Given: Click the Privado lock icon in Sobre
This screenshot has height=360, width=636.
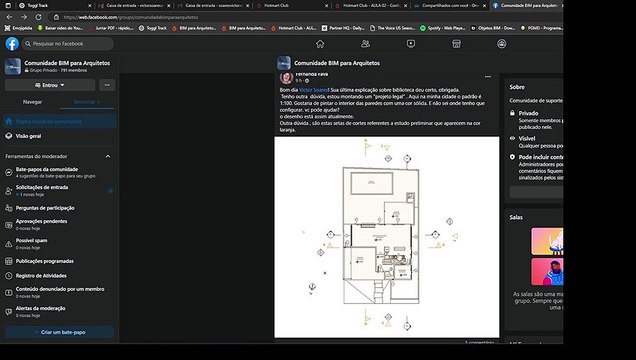Looking at the screenshot, I should click(512, 113).
